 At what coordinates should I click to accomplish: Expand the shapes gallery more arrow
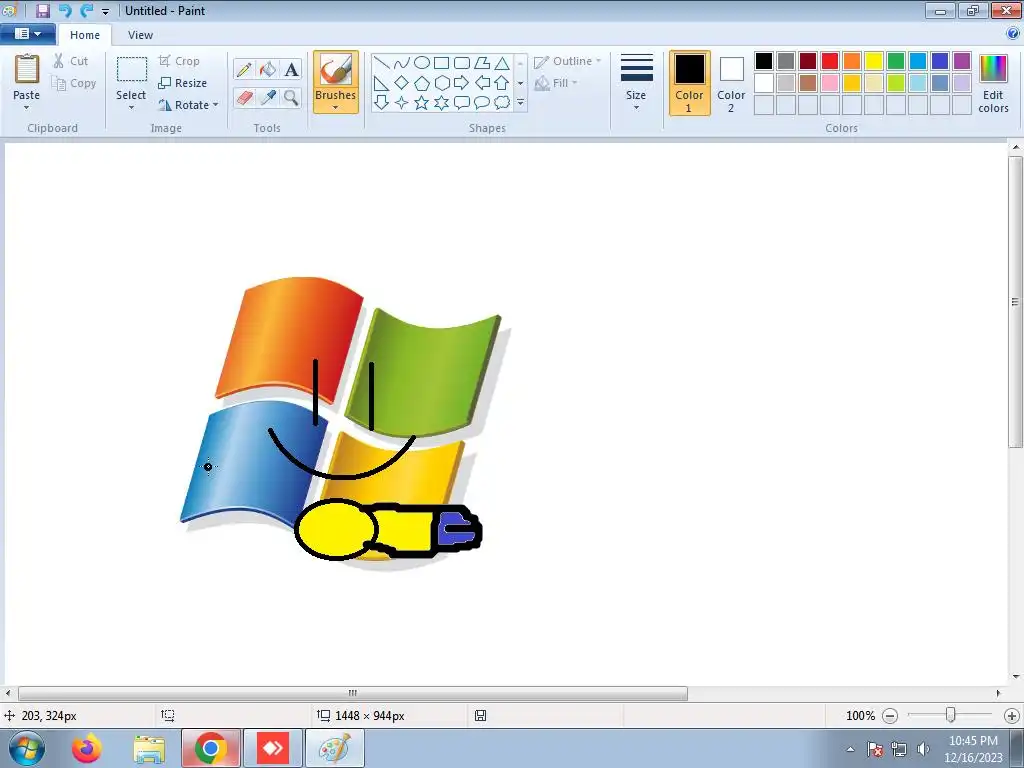click(x=520, y=103)
